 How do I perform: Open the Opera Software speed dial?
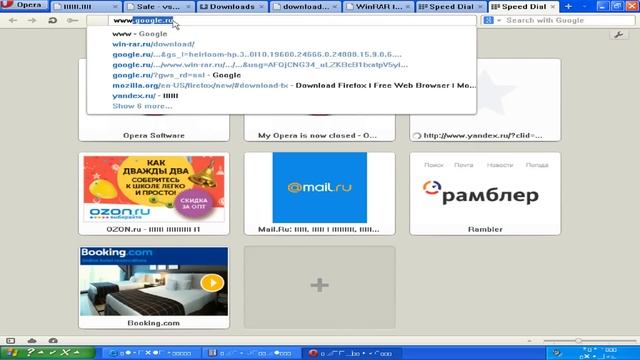pos(154,128)
